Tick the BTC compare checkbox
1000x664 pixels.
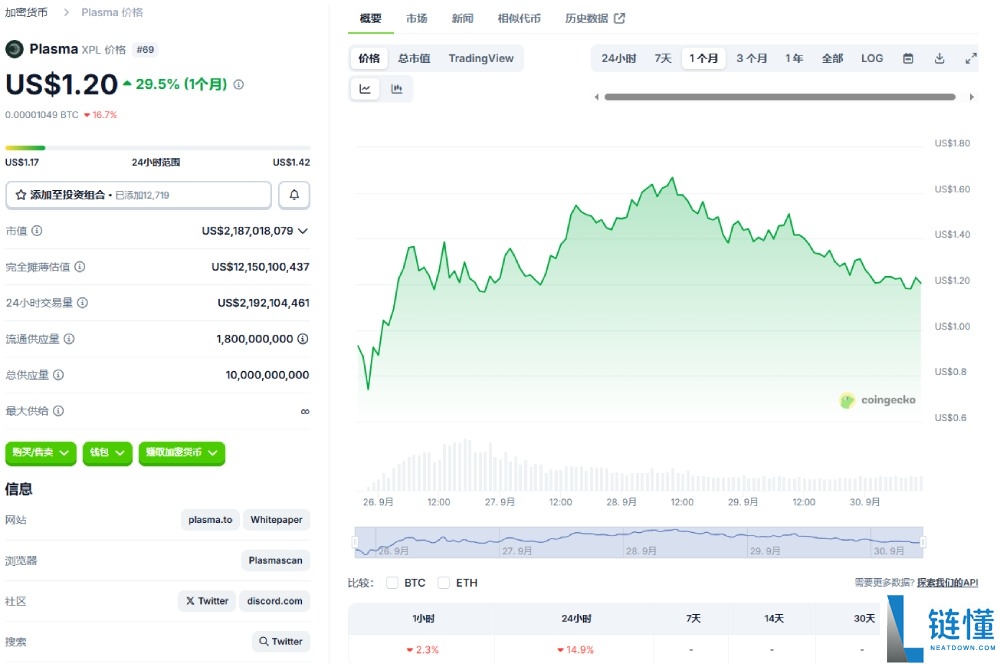coord(392,582)
